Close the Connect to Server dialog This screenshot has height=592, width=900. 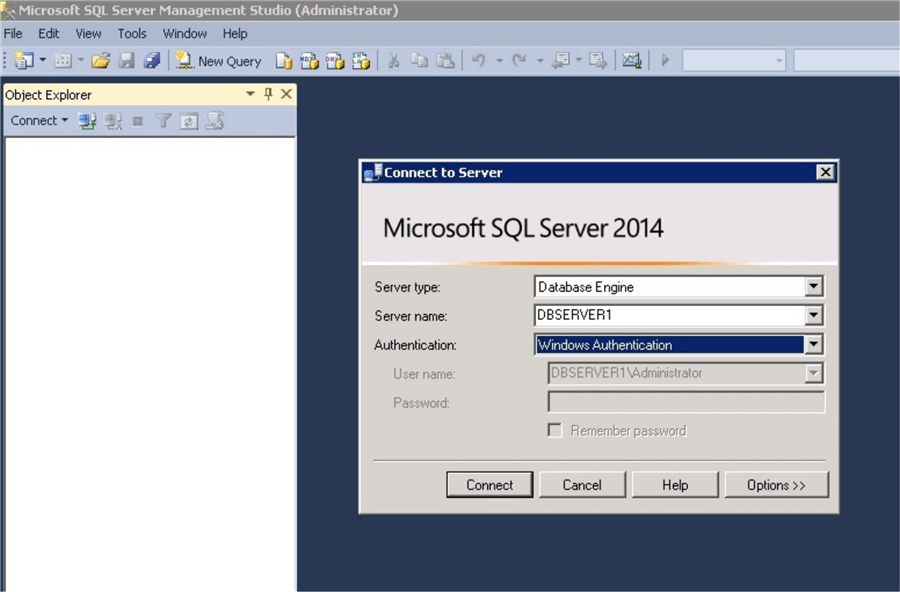coord(825,172)
